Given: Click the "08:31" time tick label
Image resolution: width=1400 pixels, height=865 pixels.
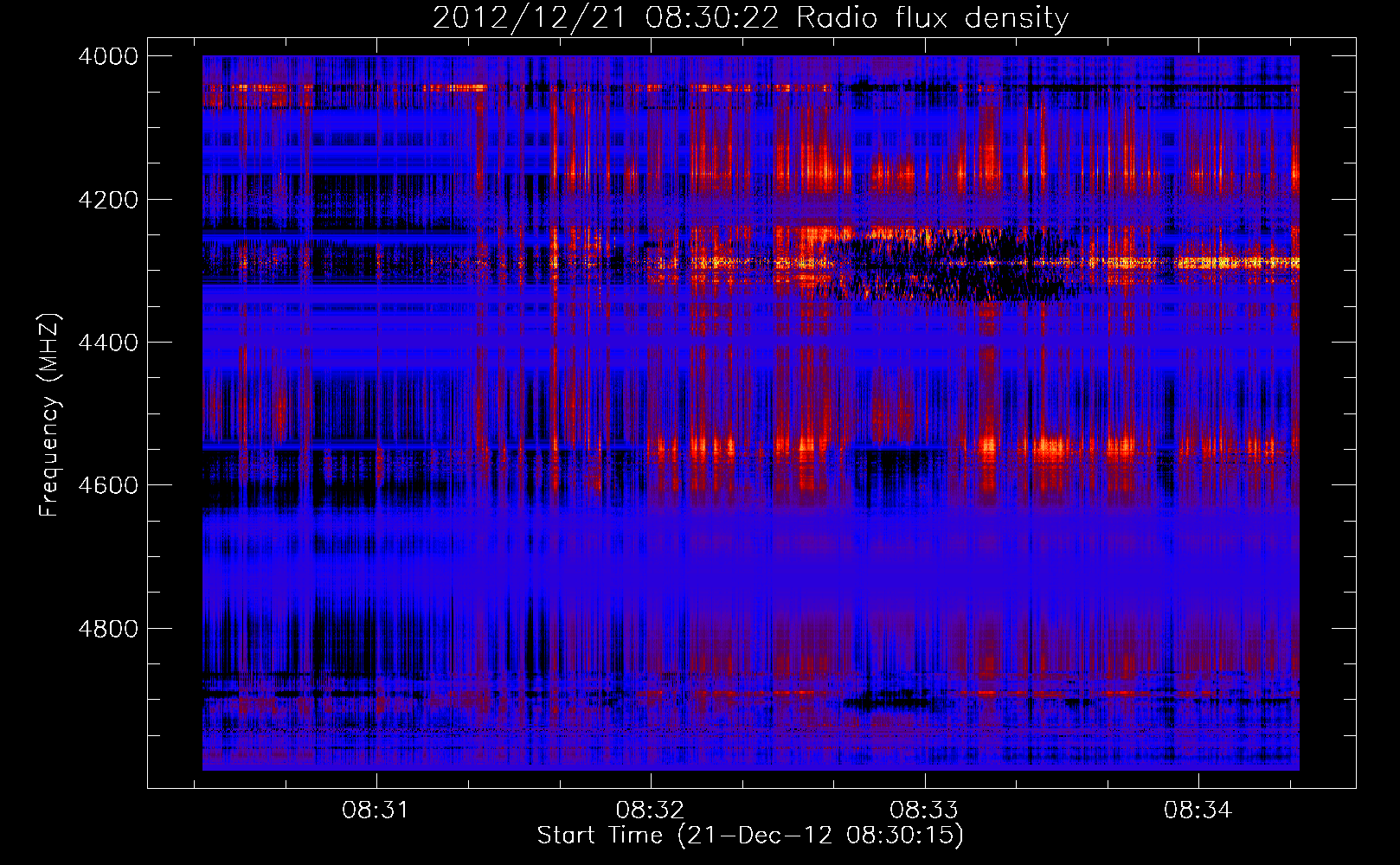Looking at the screenshot, I should pos(376,811).
